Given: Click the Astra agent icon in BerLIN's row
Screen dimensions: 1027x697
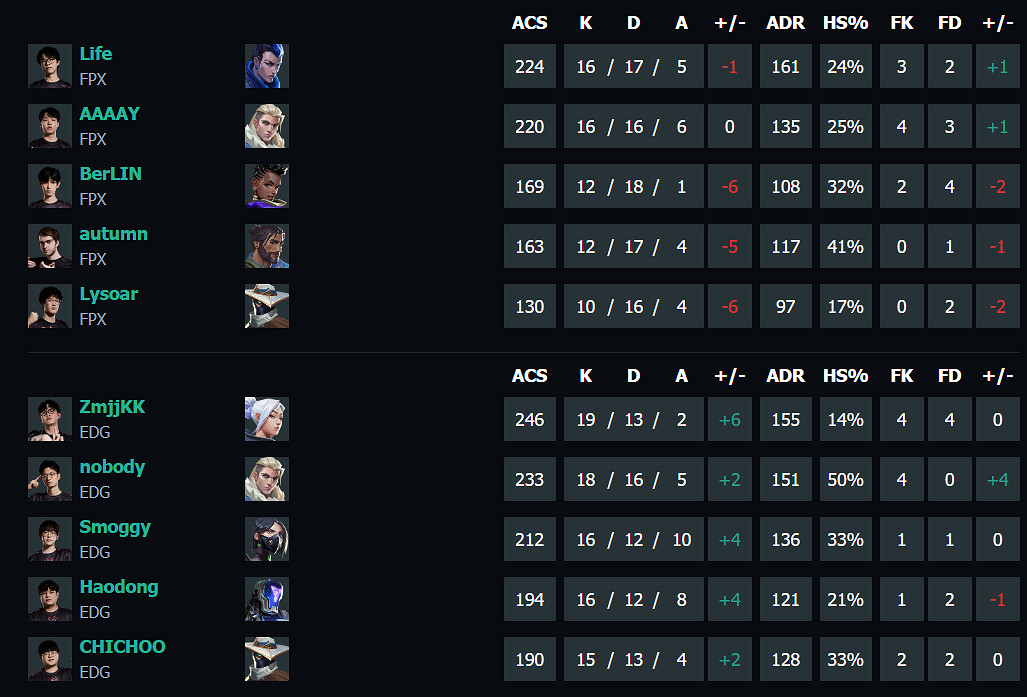Looking at the screenshot, I should pos(266,186).
